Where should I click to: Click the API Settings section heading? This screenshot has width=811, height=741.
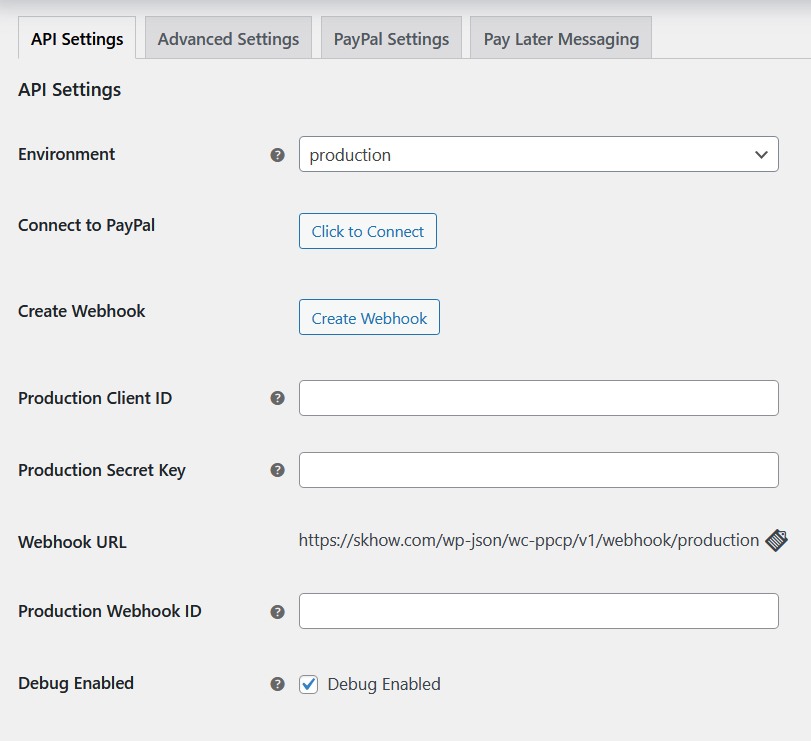point(69,90)
